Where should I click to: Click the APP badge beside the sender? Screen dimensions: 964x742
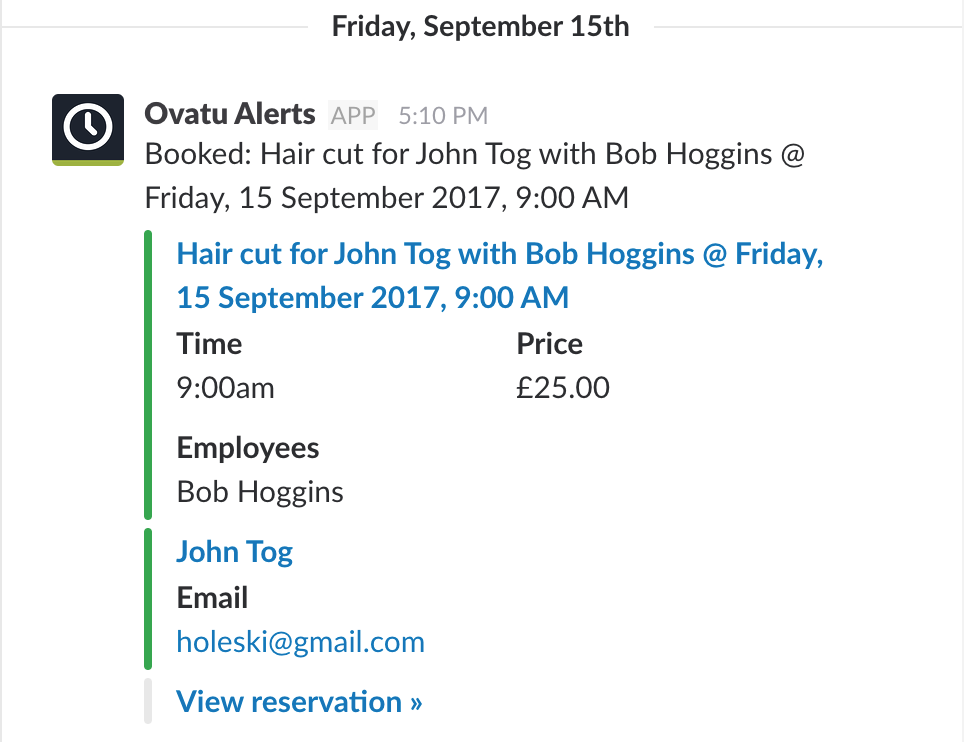point(353,116)
